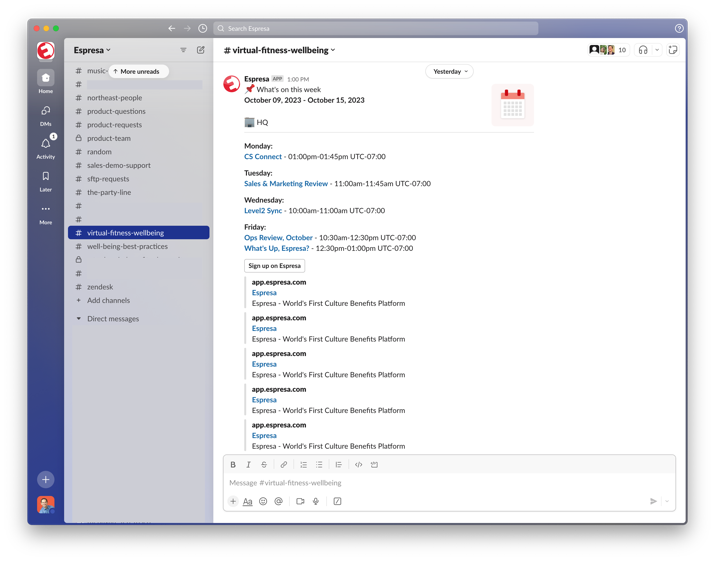Insert inline code formatting
The image size is (715, 565).
click(358, 465)
